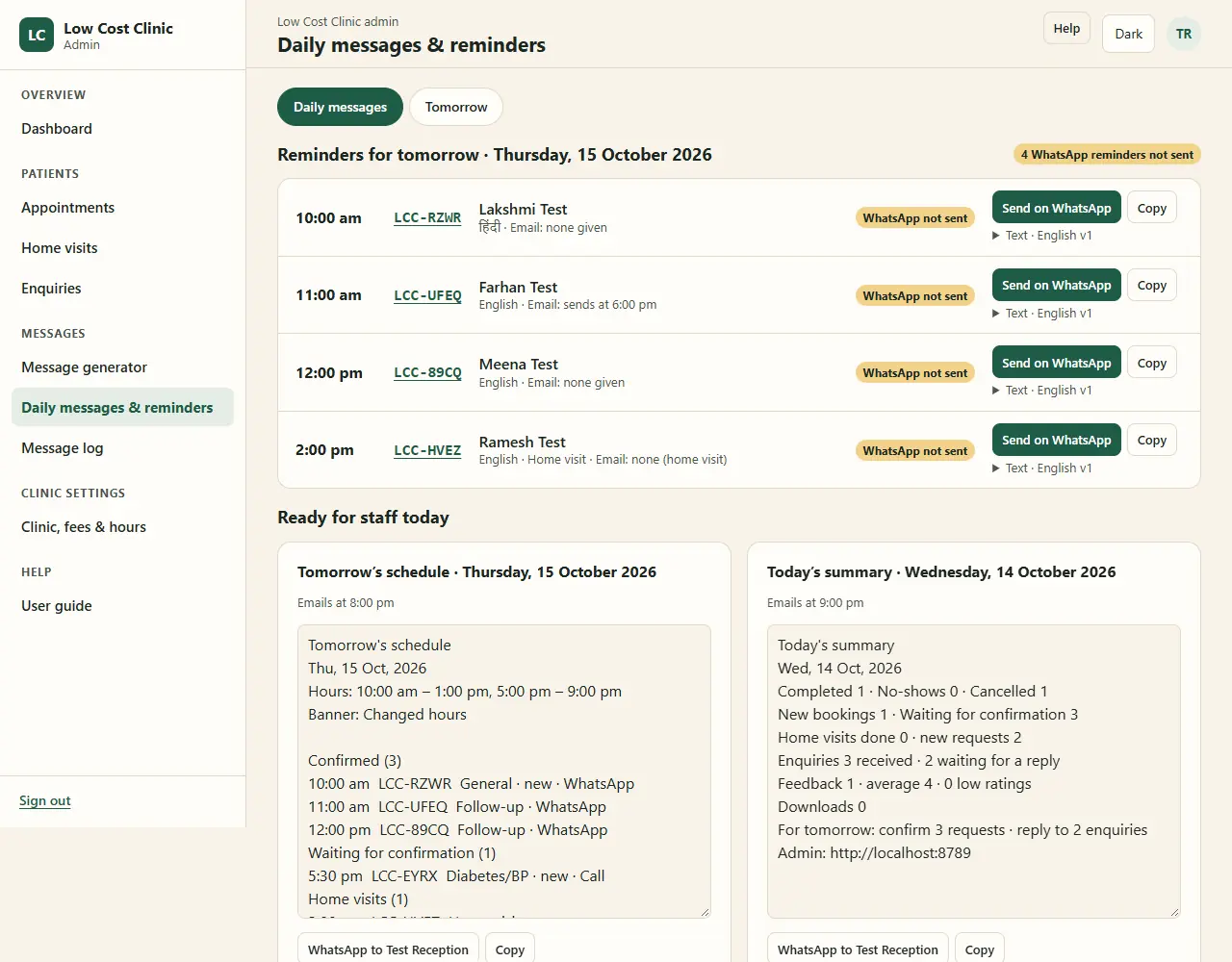Screen dimensions: 1232x962
Task: Send on WhatsApp to Farhan Test
Action: (1056, 285)
